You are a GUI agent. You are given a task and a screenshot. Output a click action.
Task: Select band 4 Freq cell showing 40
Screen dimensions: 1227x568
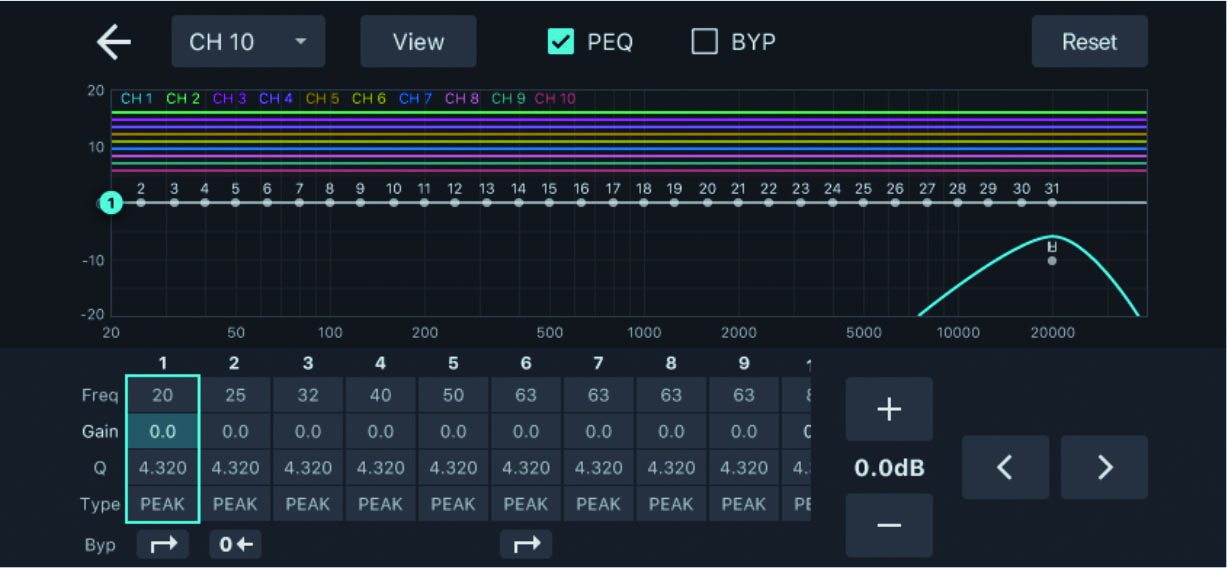380,395
